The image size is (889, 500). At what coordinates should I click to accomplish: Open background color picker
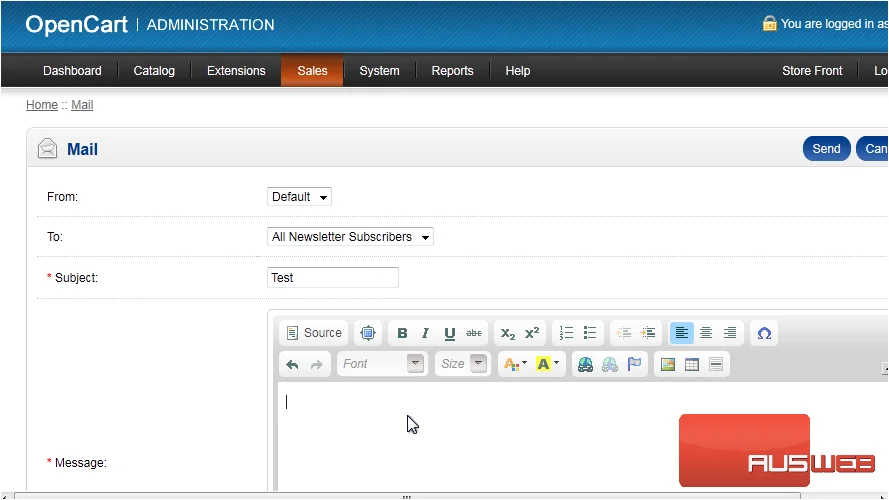click(547, 365)
